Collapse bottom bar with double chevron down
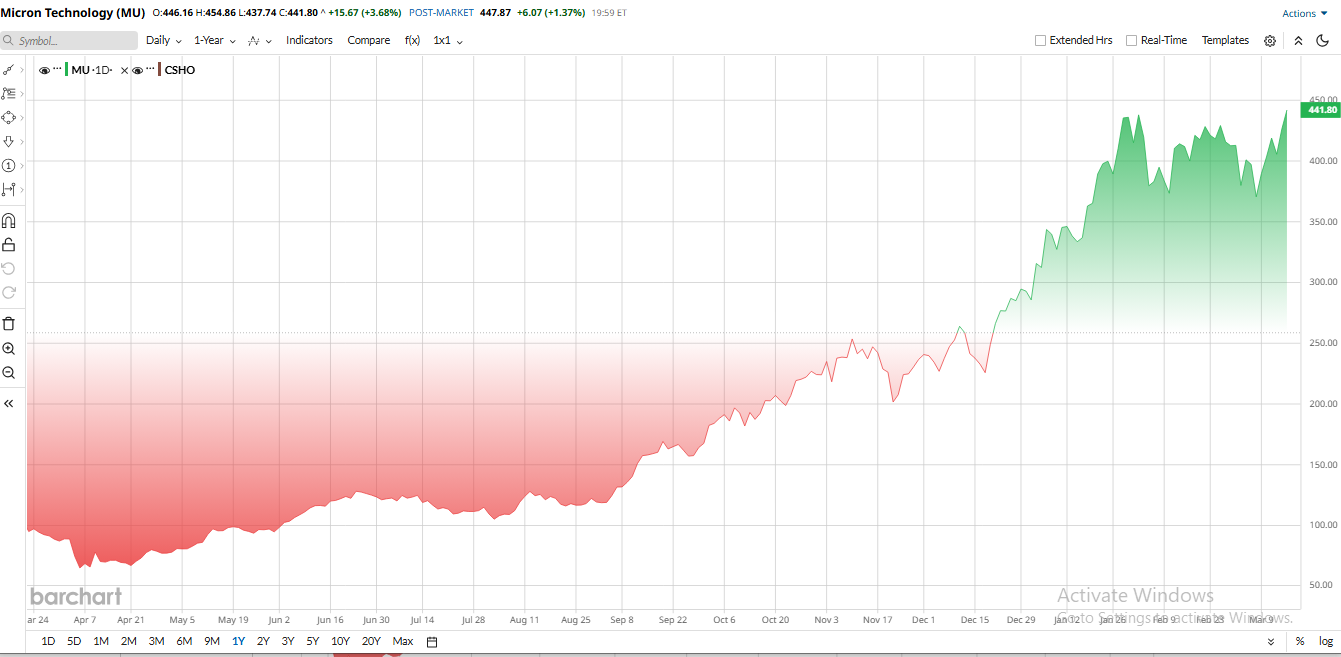This screenshot has width=1341, height=657. coord(1271,641)
